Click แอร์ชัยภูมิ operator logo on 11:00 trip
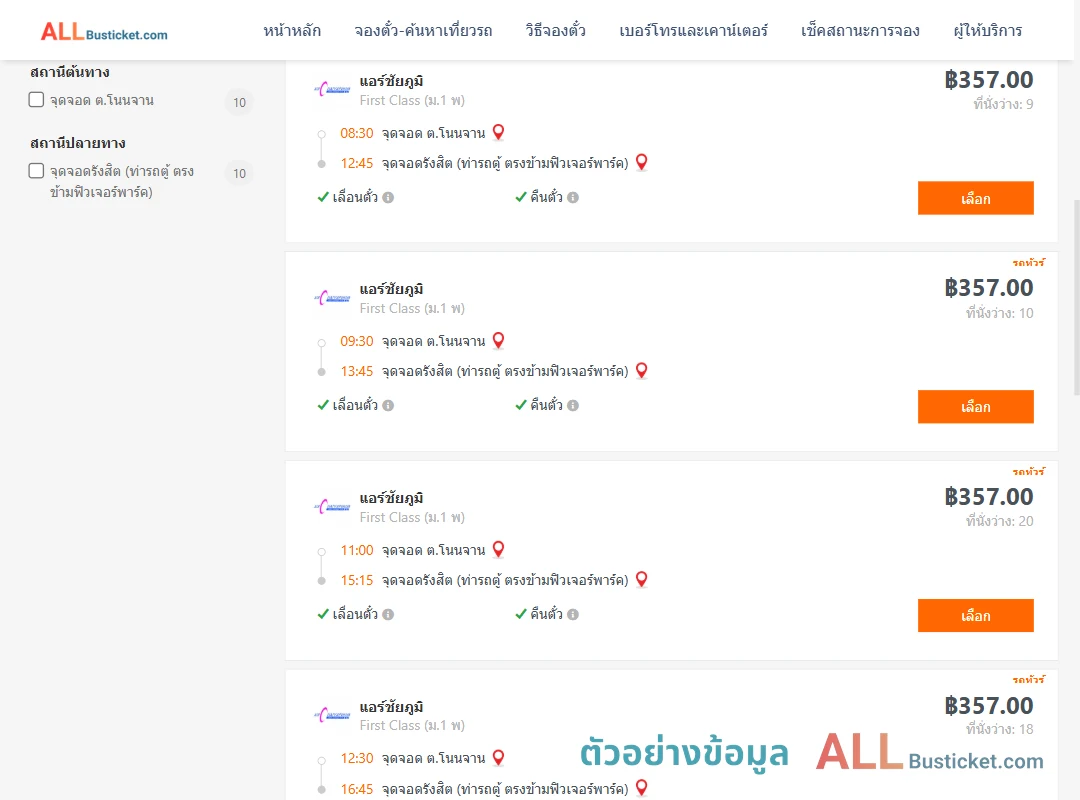The width and height of the screenshot is (1080, 800). pyautogui.click(x=332, y=506)
